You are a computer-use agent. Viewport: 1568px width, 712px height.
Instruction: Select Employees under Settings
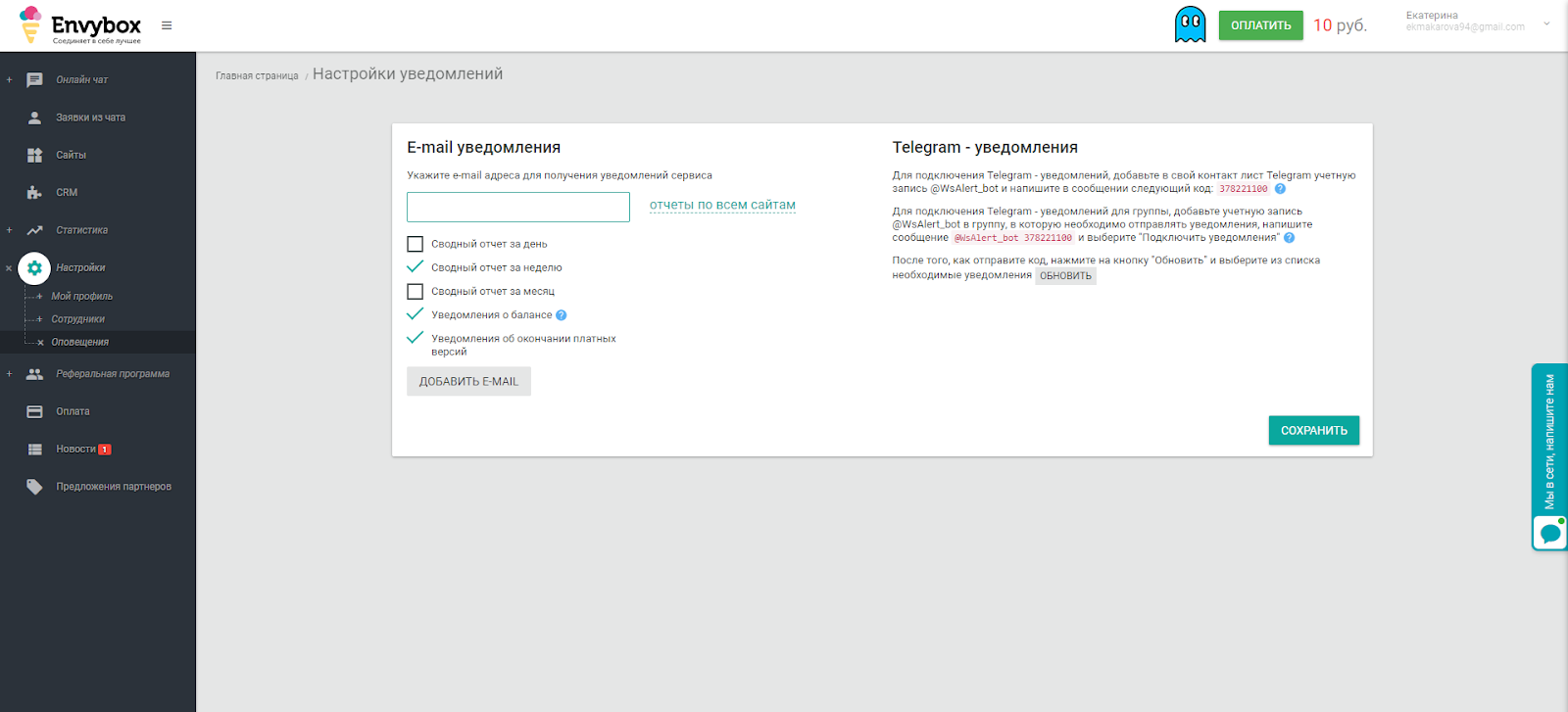tap(77, 319)
